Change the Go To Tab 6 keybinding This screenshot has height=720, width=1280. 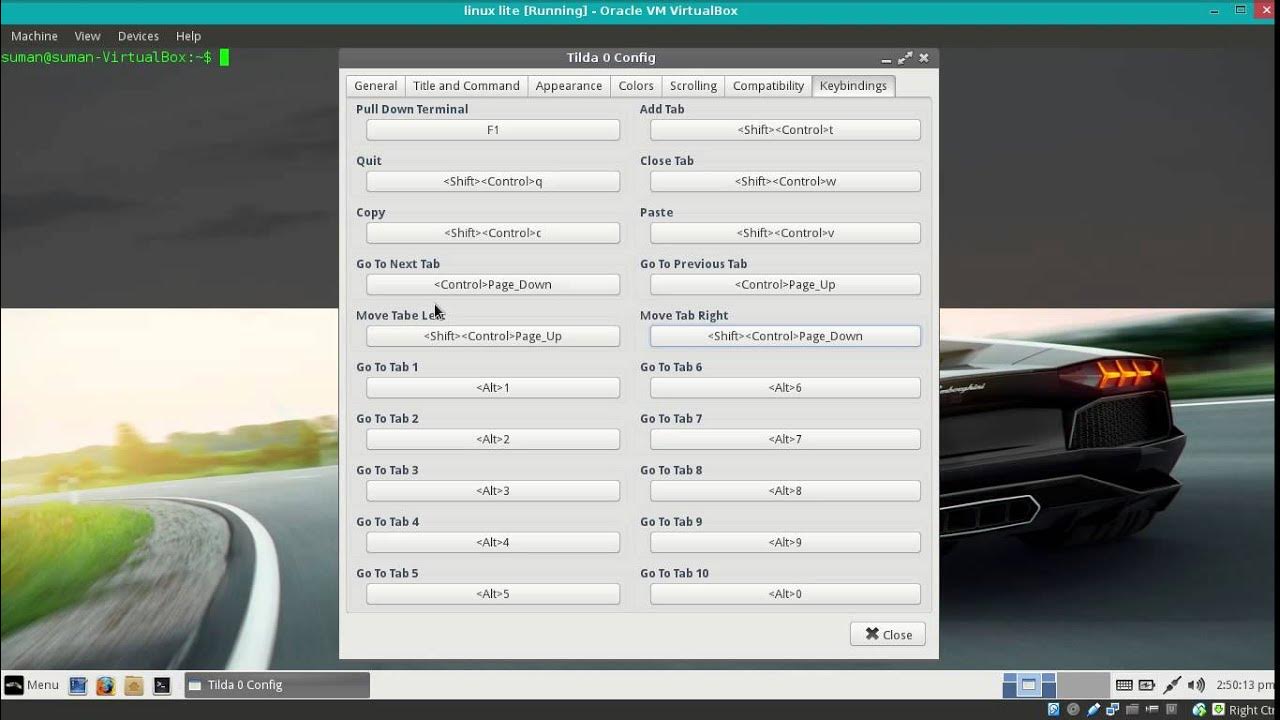tap(785, 387)
